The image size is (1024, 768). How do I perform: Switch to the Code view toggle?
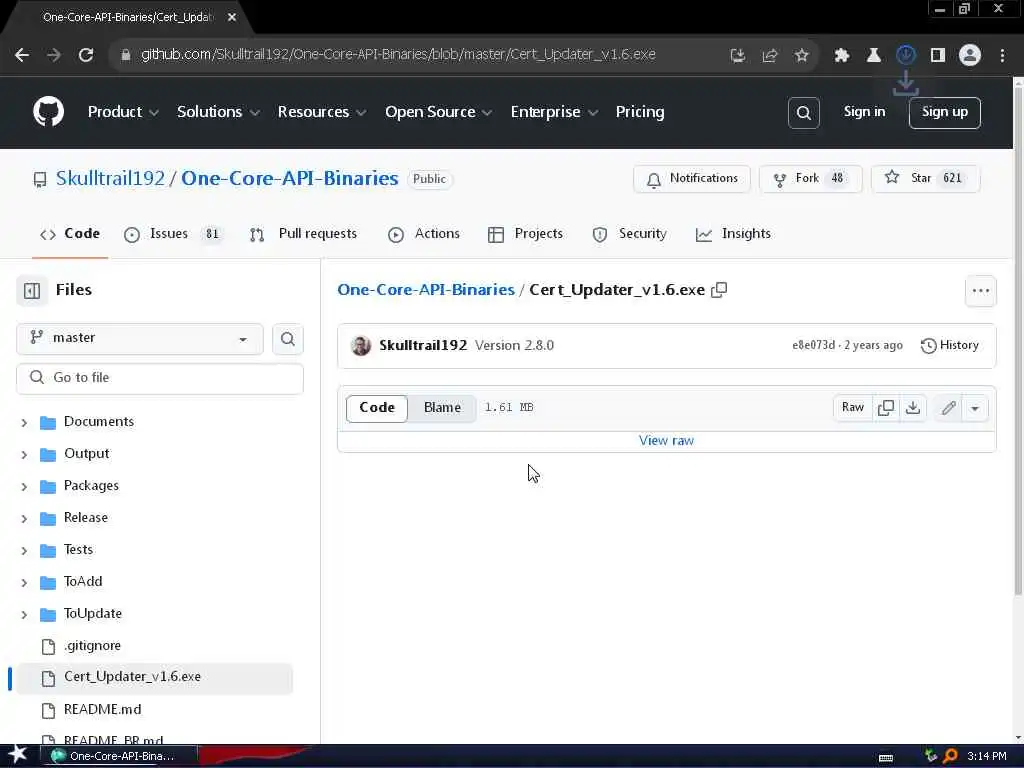point(377,408)
